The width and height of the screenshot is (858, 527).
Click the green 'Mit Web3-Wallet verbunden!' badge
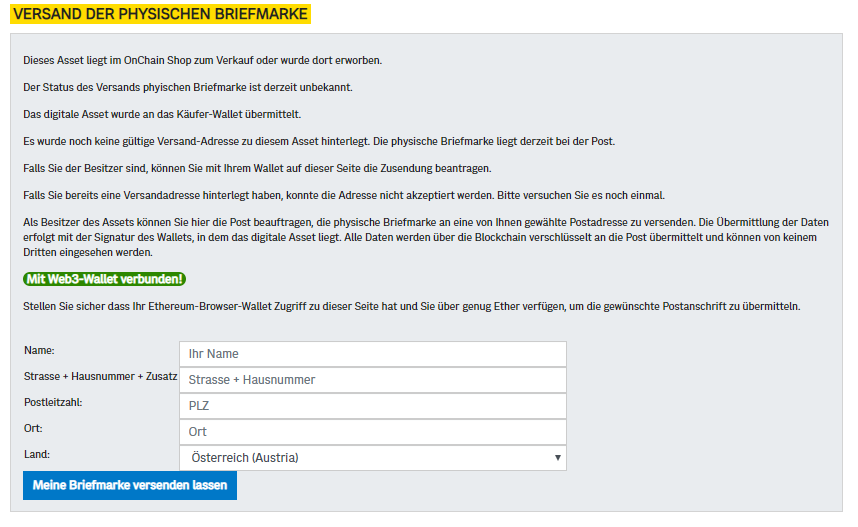click(x=105, y=279)
